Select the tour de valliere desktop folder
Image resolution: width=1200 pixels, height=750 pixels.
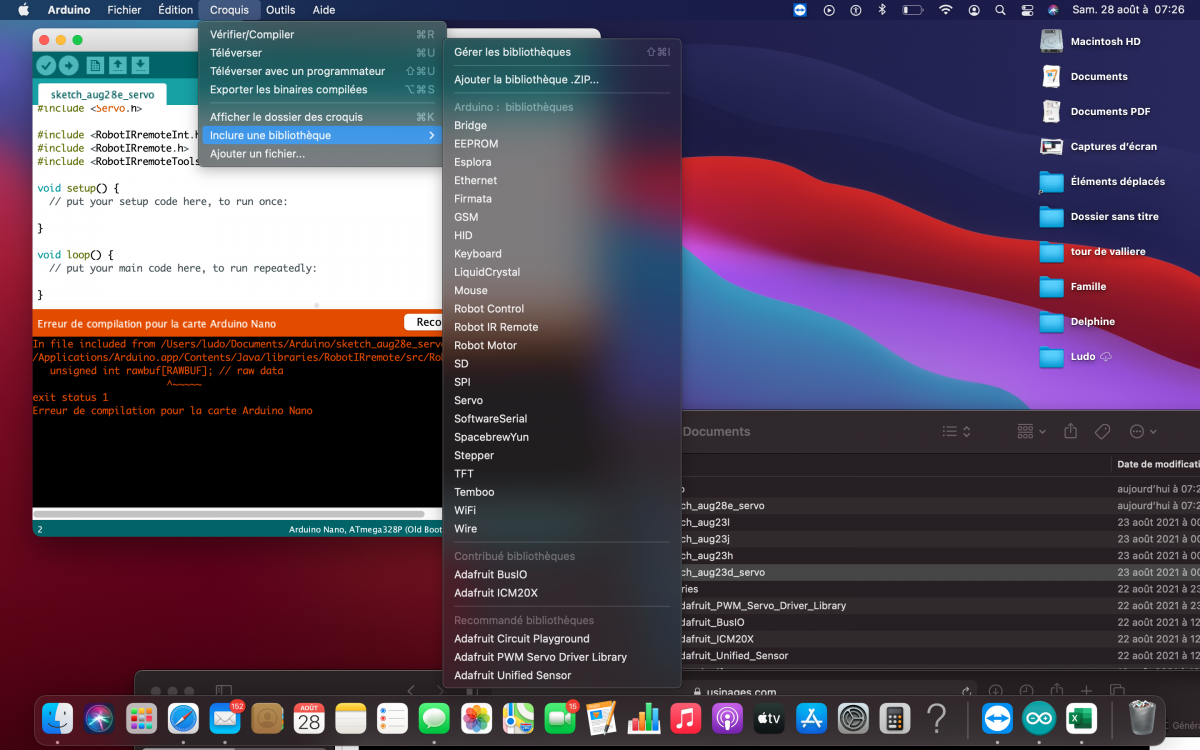coord(1093,252)
